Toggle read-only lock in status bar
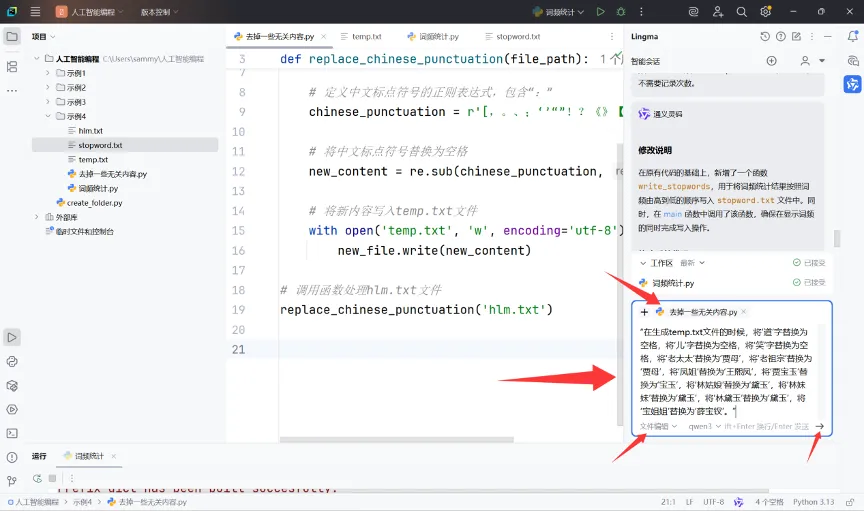The width and height of the screenshot is (864, 512). click(x=850, y=502)
